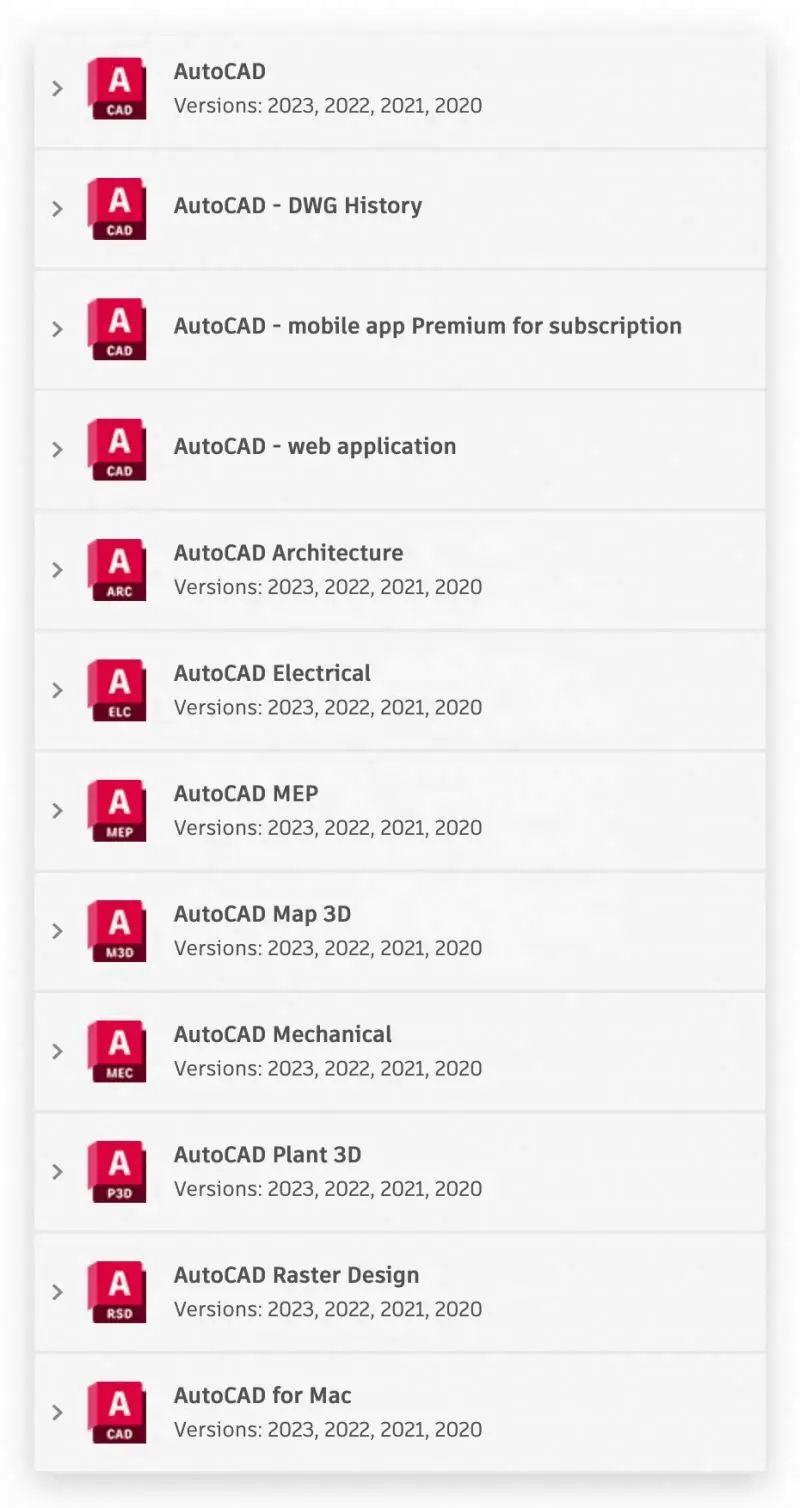Open the AutoCAD Electrical product link
This screenshot has height=1508, width=800.
(272, 673)
